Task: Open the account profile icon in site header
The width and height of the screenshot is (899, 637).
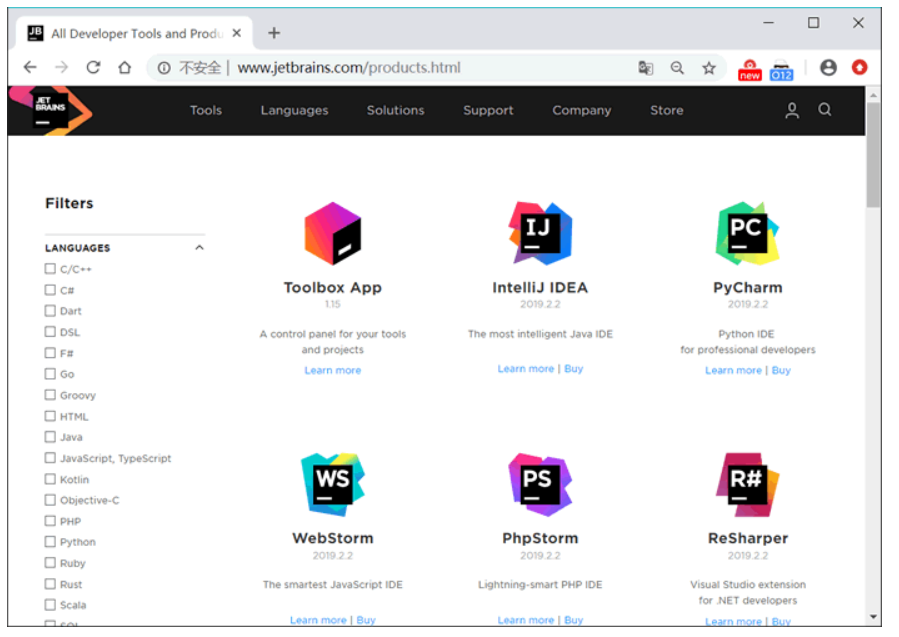Action: click(x=792, y=110)
